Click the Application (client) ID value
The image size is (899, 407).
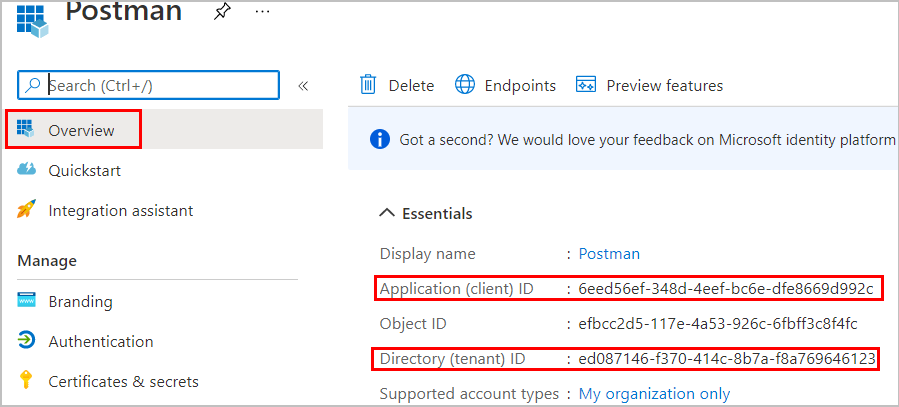click(726, 289)
